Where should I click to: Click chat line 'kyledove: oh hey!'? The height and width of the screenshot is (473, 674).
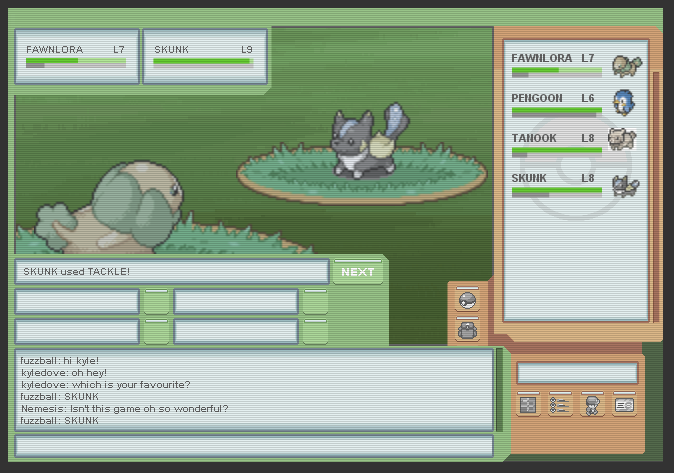[x=64, y=372]
